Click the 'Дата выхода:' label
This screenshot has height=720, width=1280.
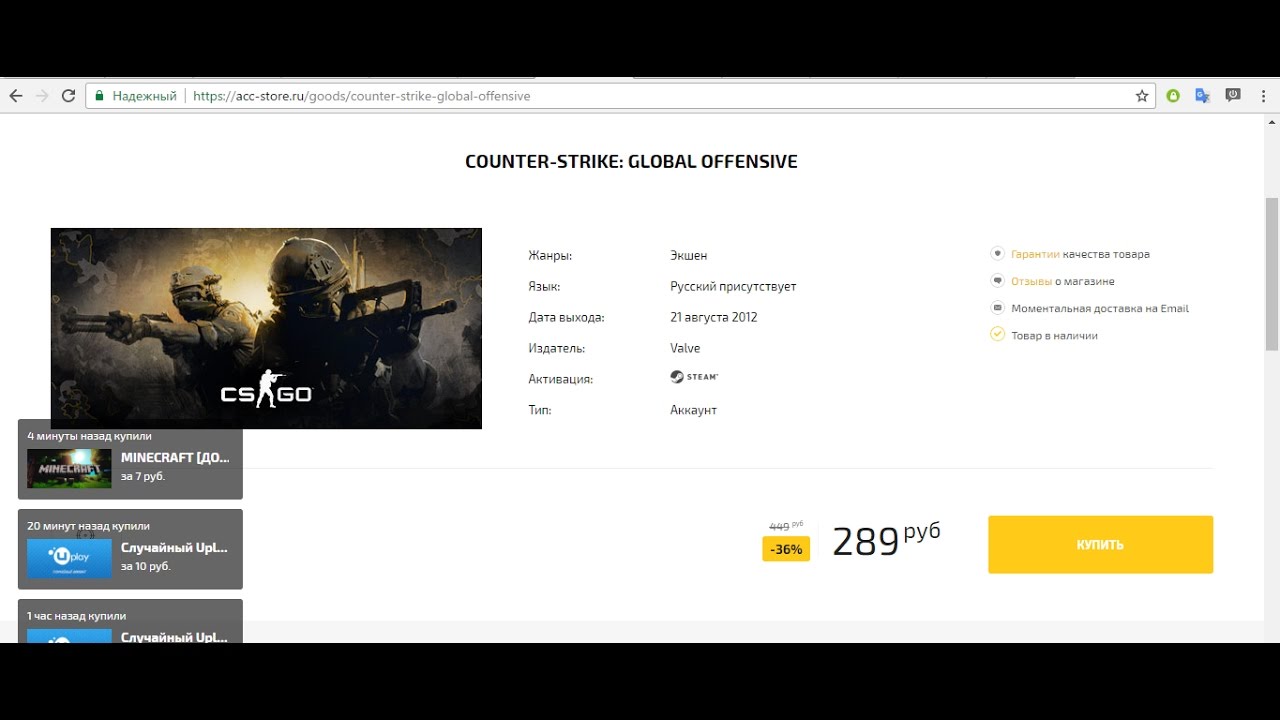coord(566,317)
